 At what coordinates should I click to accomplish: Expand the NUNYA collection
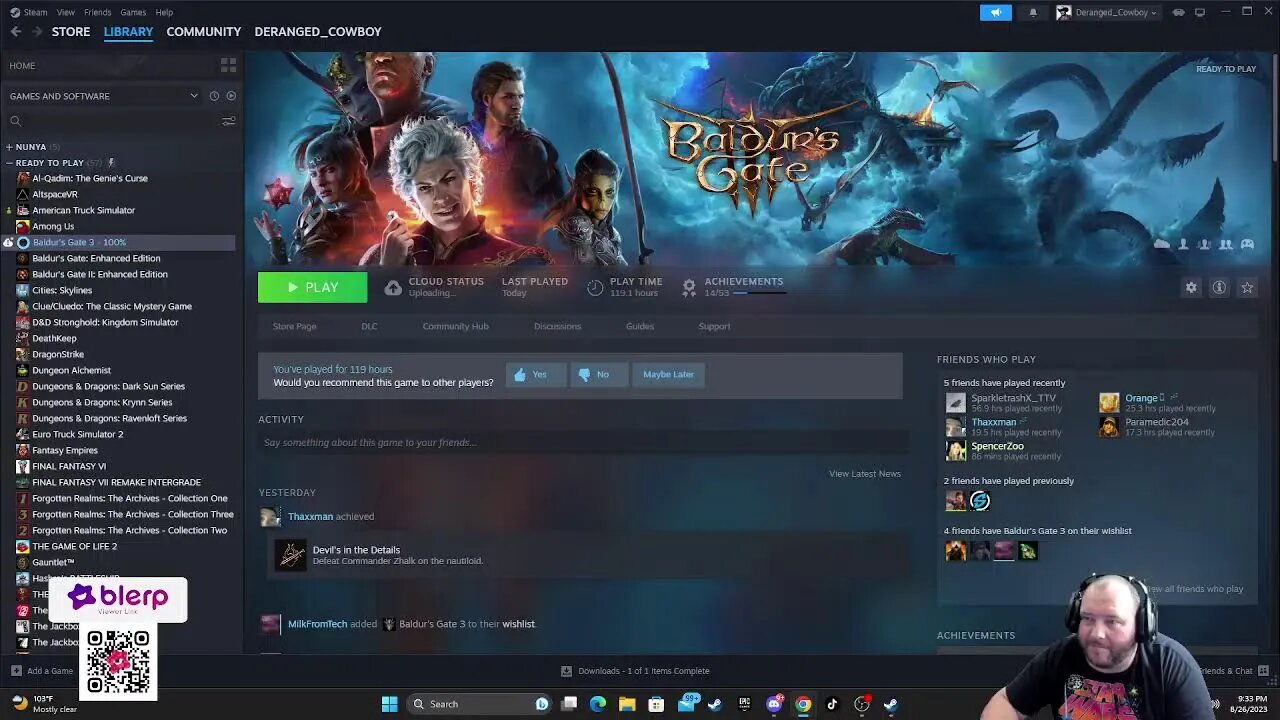9,147
